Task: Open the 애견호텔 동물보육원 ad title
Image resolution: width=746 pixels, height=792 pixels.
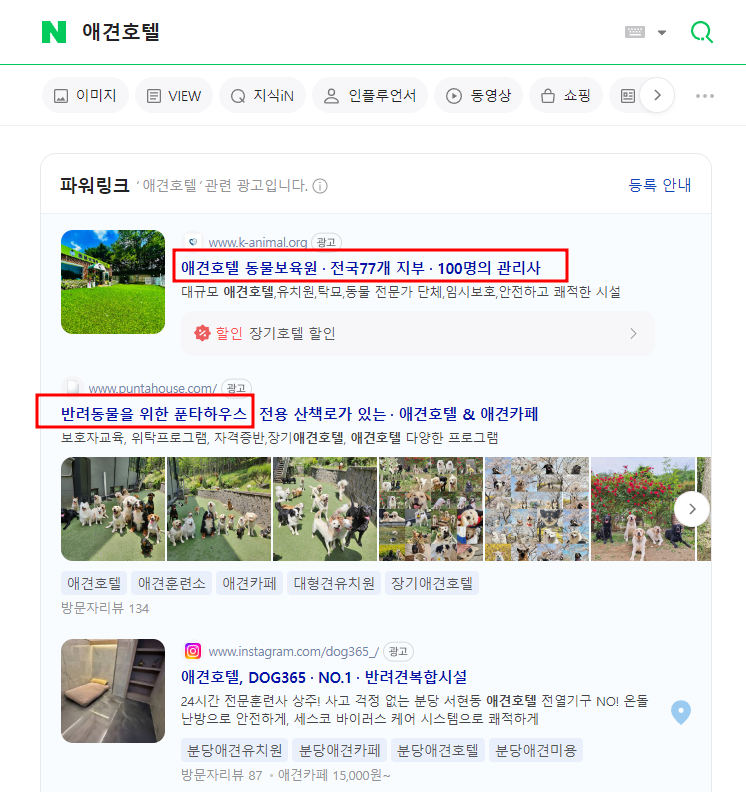Action: (x=361, y=268)
